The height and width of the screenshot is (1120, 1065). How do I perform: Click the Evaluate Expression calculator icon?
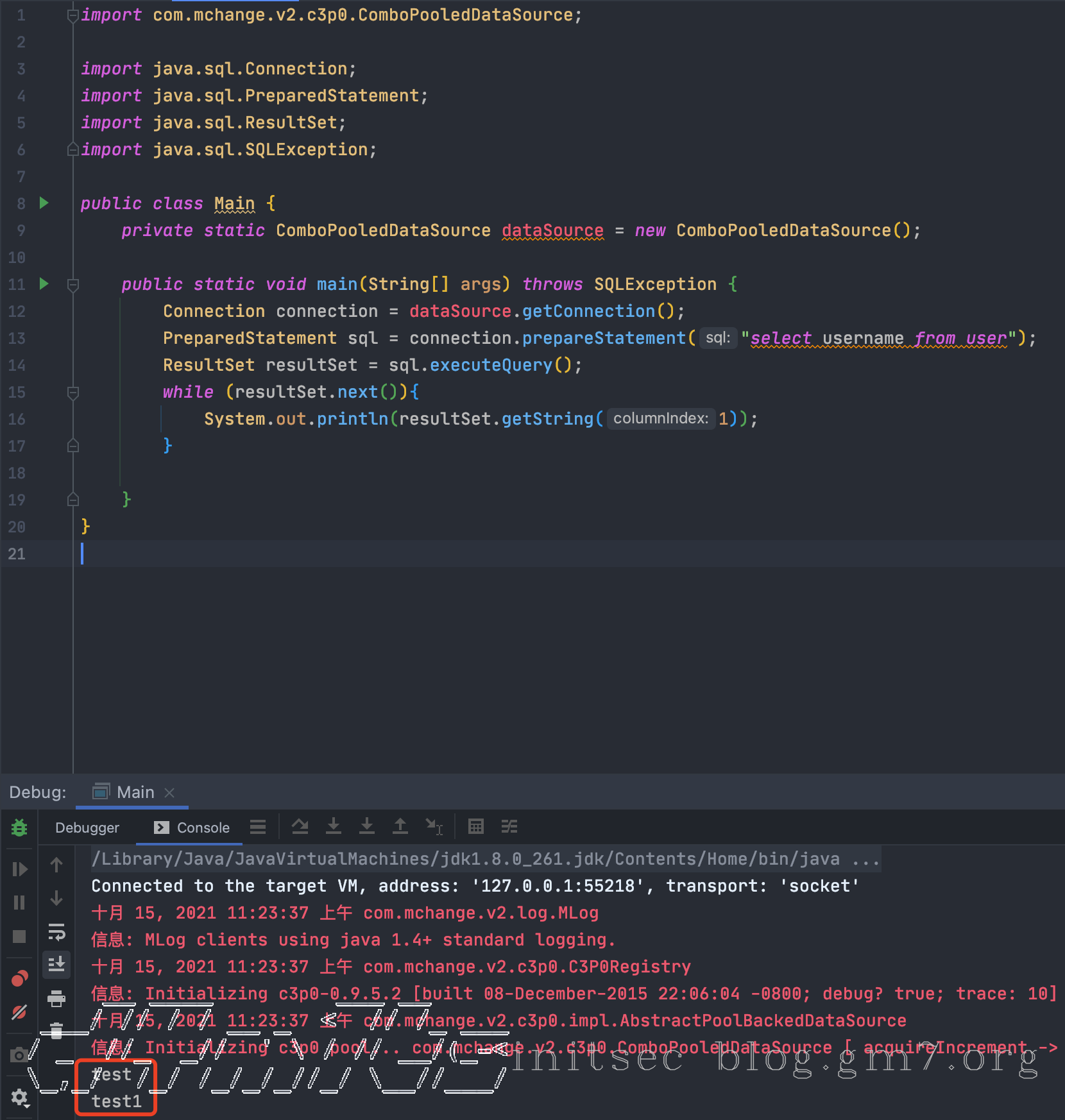[475, 827]
